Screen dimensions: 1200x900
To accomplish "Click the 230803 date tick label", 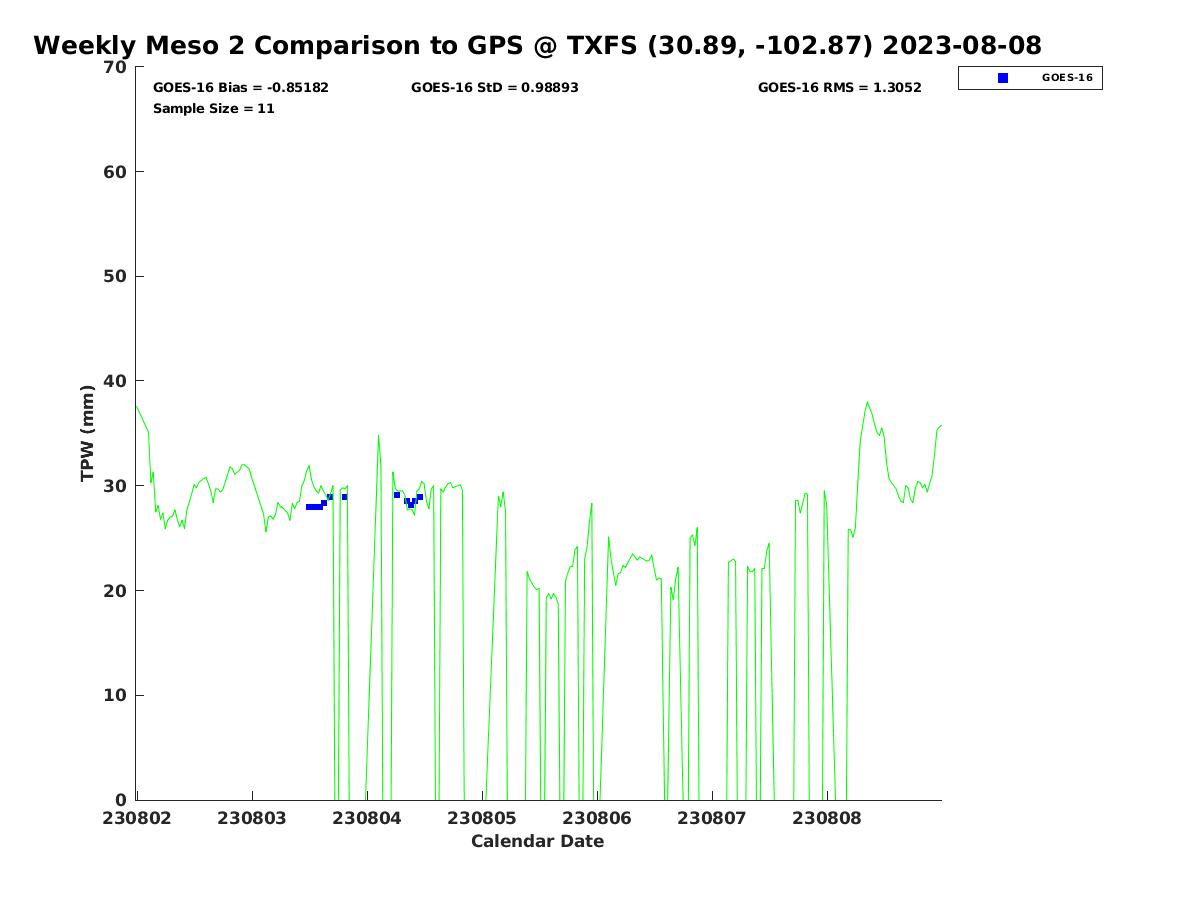I will tap(252, 818).
